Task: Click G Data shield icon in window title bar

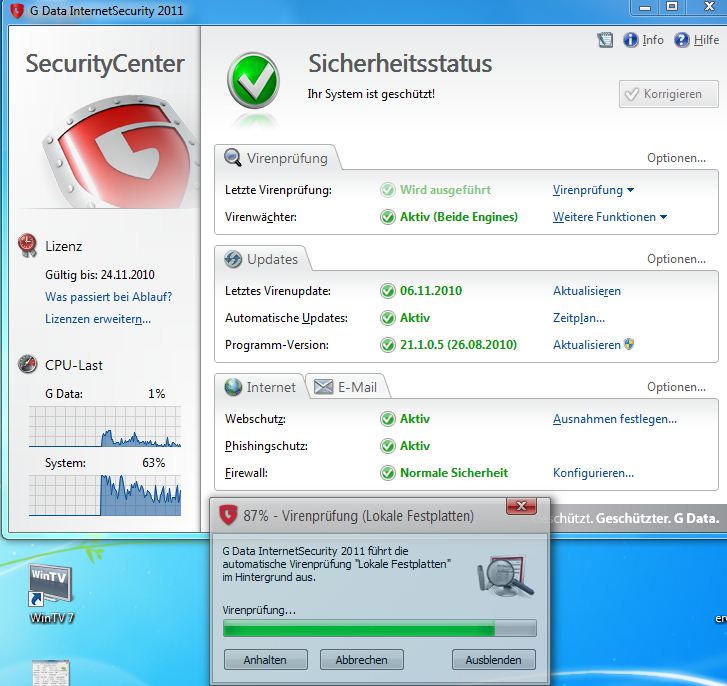Action: point(17,10)
